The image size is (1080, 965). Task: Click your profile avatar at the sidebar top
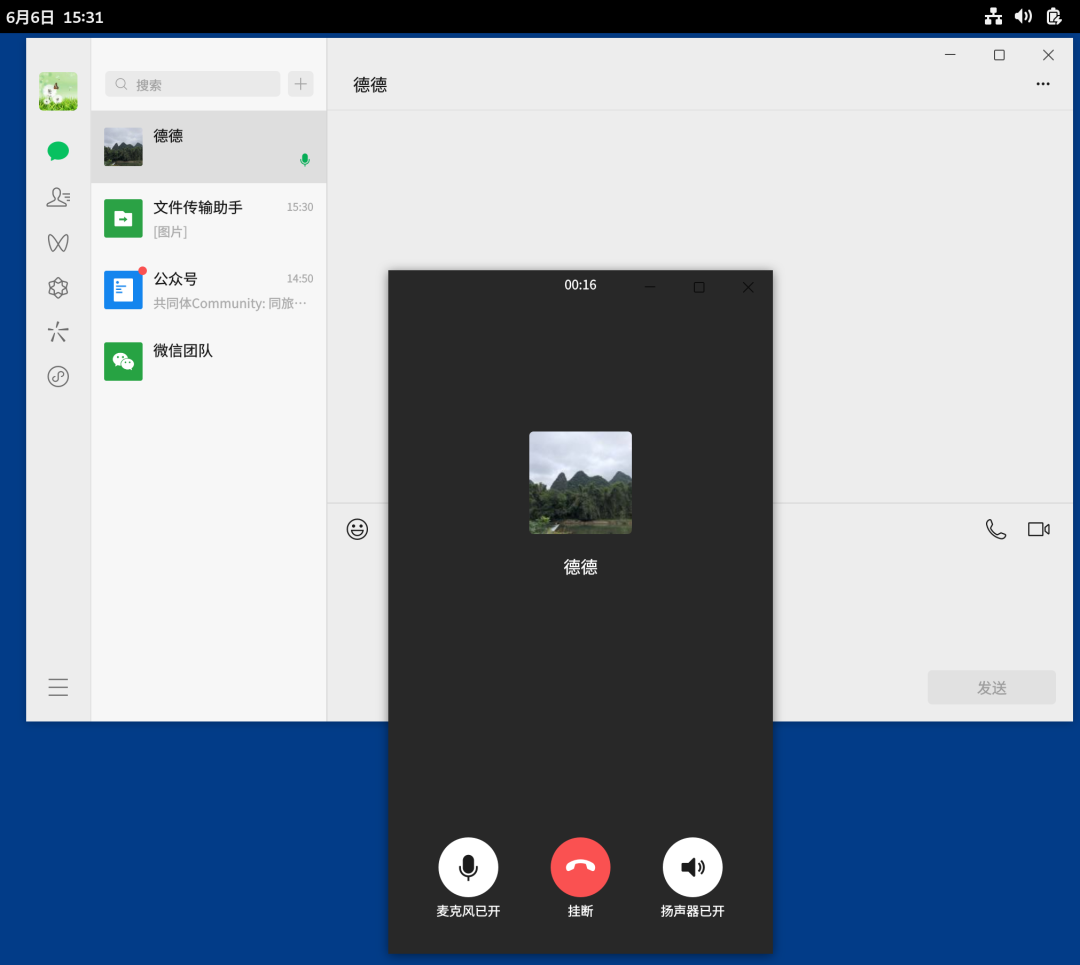58,91
